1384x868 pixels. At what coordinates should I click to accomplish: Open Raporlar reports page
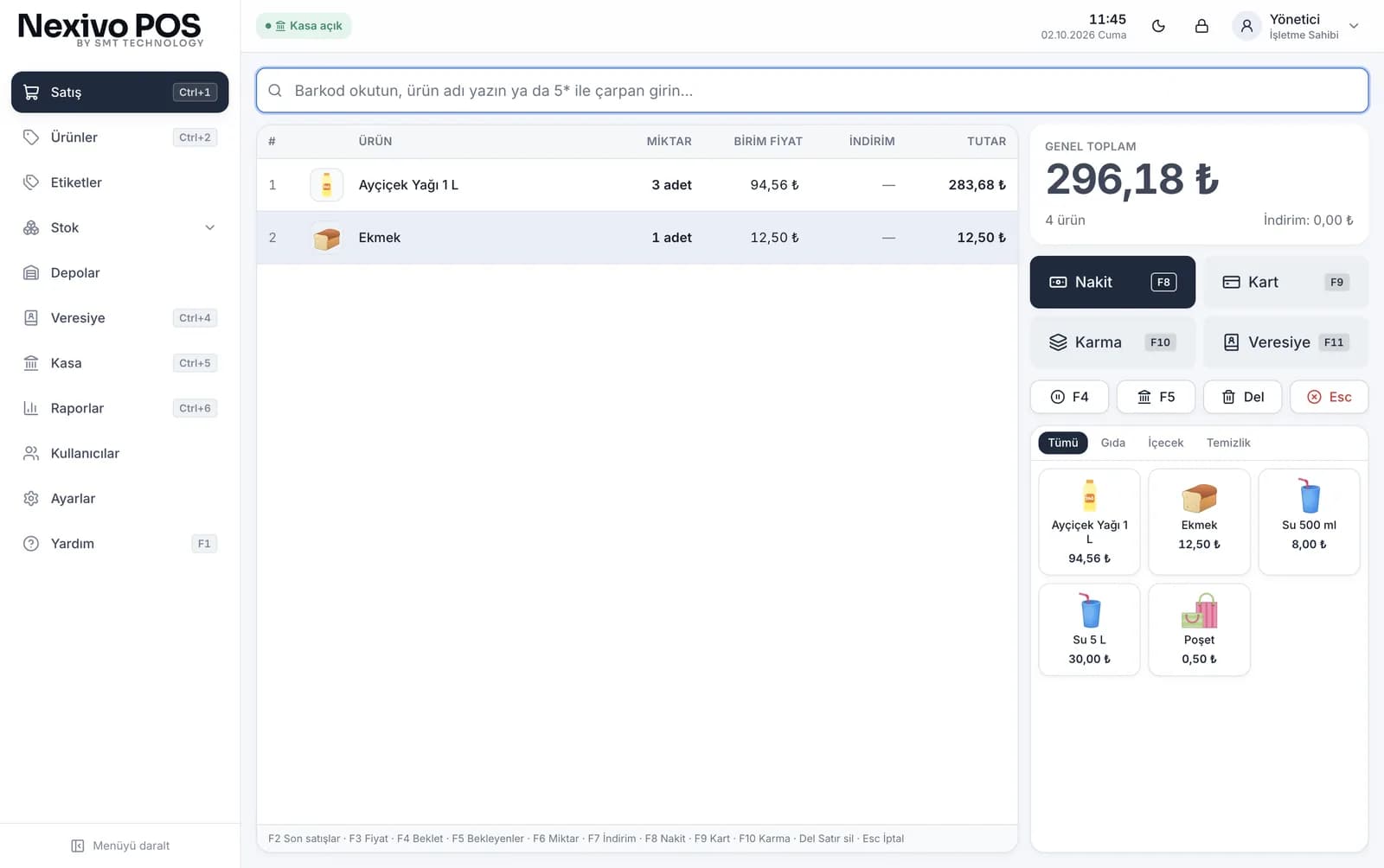[x=120, y=408]
